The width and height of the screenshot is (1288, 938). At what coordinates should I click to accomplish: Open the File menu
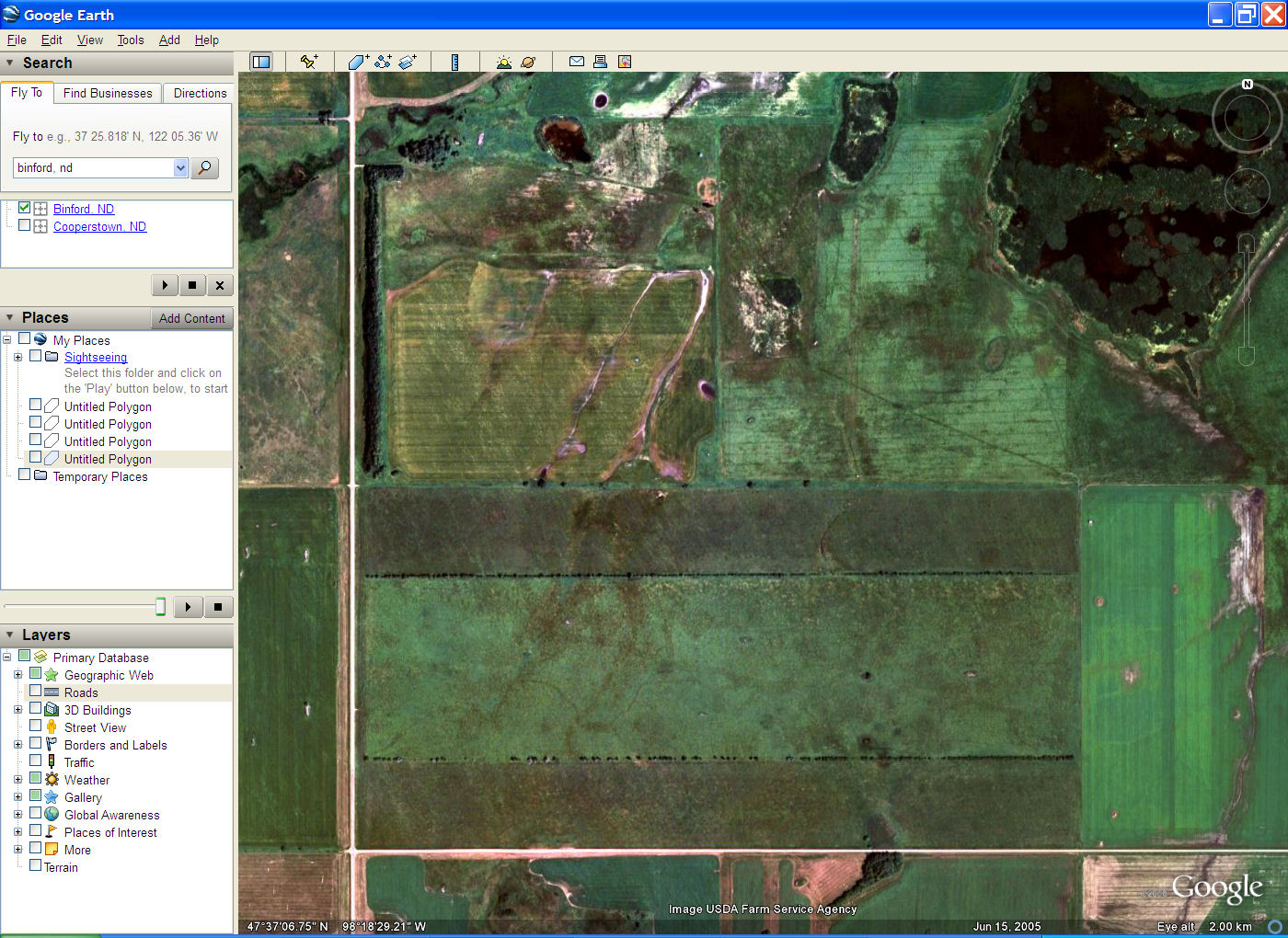pos(17,40)
